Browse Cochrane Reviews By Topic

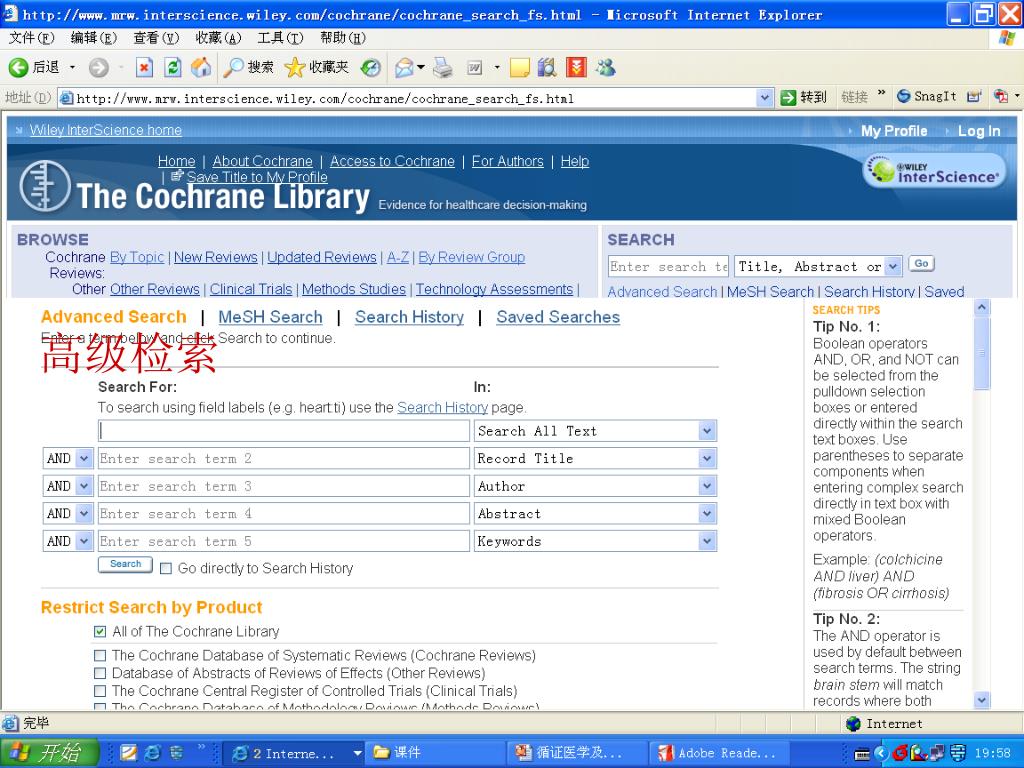pyautogui.click(x=137, y=257)
